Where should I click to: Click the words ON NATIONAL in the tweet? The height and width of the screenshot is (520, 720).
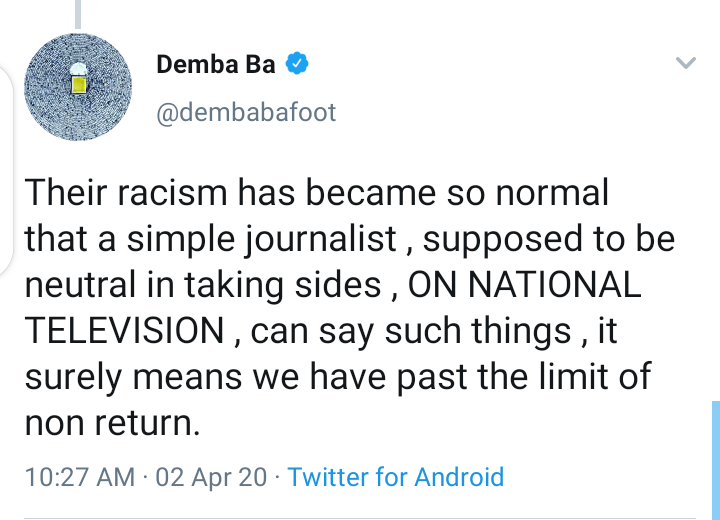pos(539,286)
